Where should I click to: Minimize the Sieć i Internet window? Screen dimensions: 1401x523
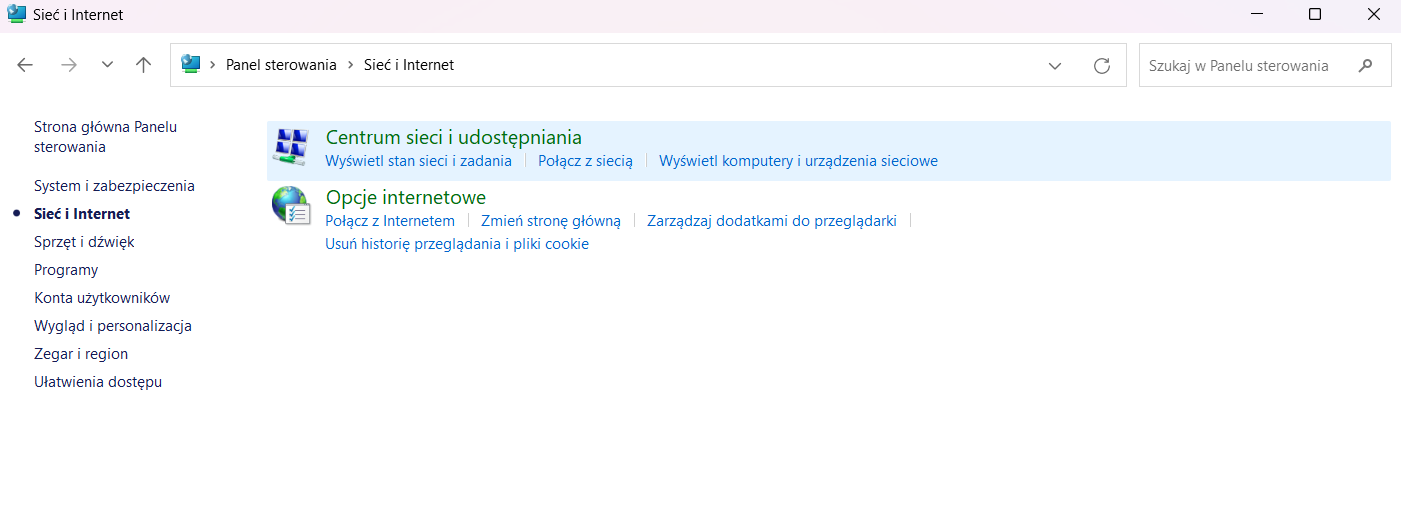pyautogui.click(x=1258, y=15)
